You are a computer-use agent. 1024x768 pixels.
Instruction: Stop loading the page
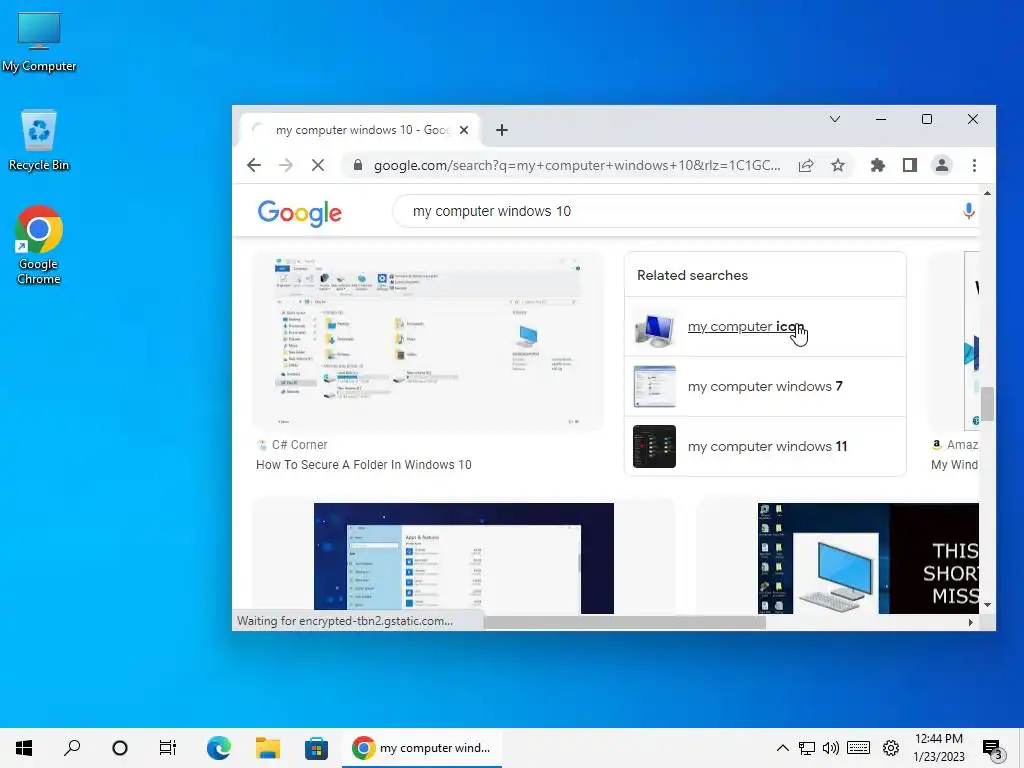(x=318, y=165)
